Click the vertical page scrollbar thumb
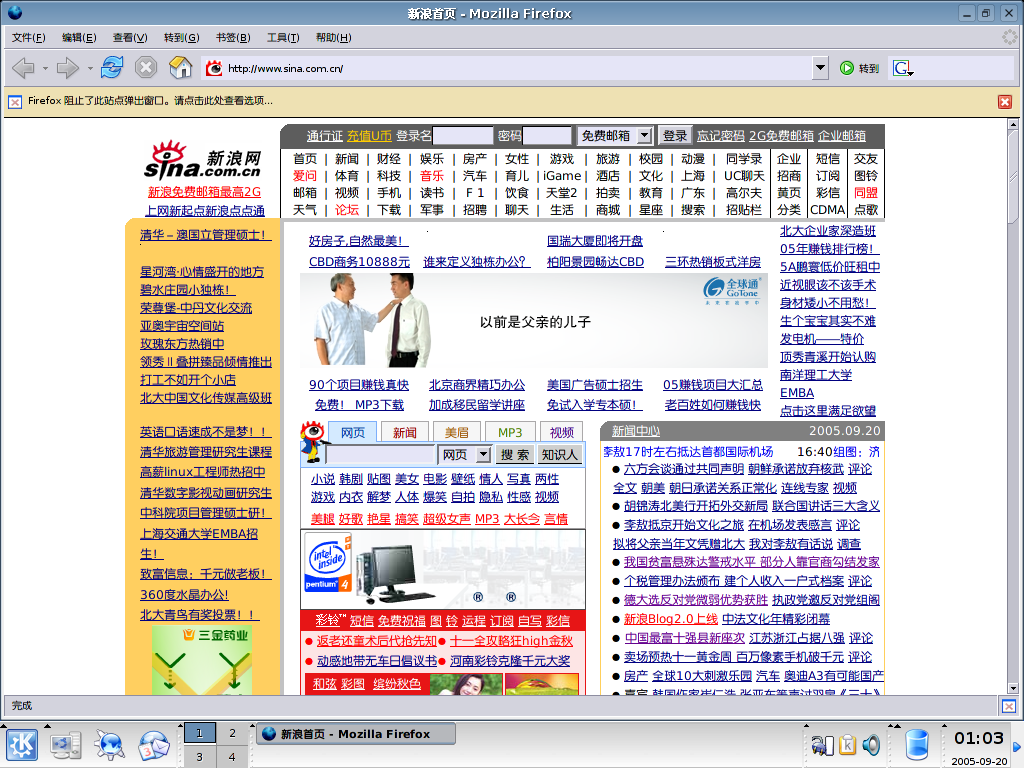The image size is (1024, 768). [1013, 176]
